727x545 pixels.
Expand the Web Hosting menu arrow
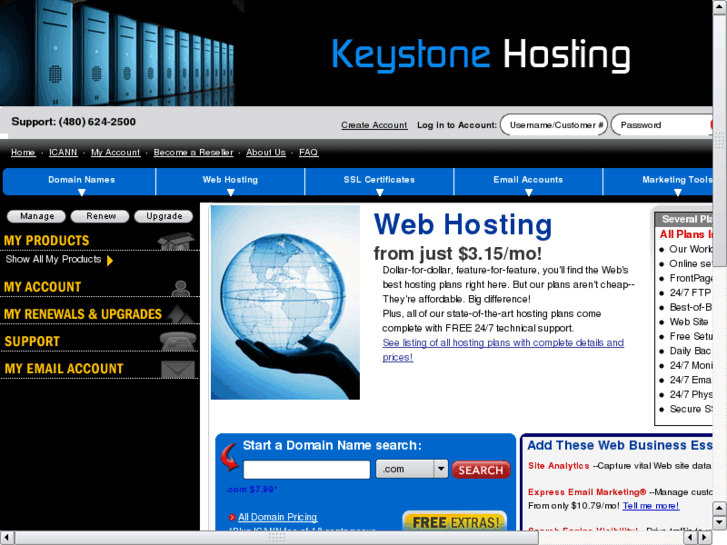(230, 192)
